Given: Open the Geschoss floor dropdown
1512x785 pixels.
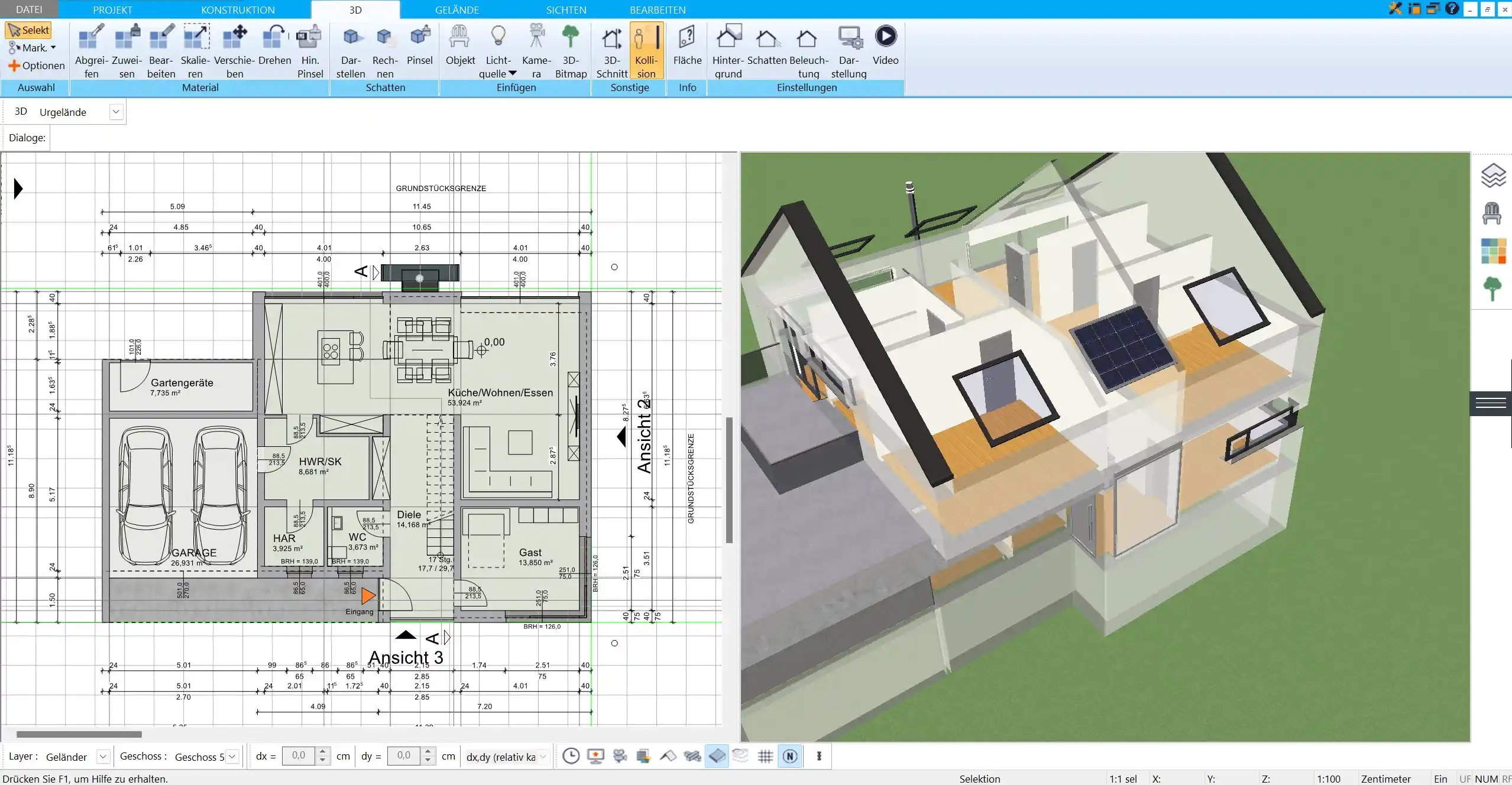Looking at the screenshot, I should pos(232,757).
